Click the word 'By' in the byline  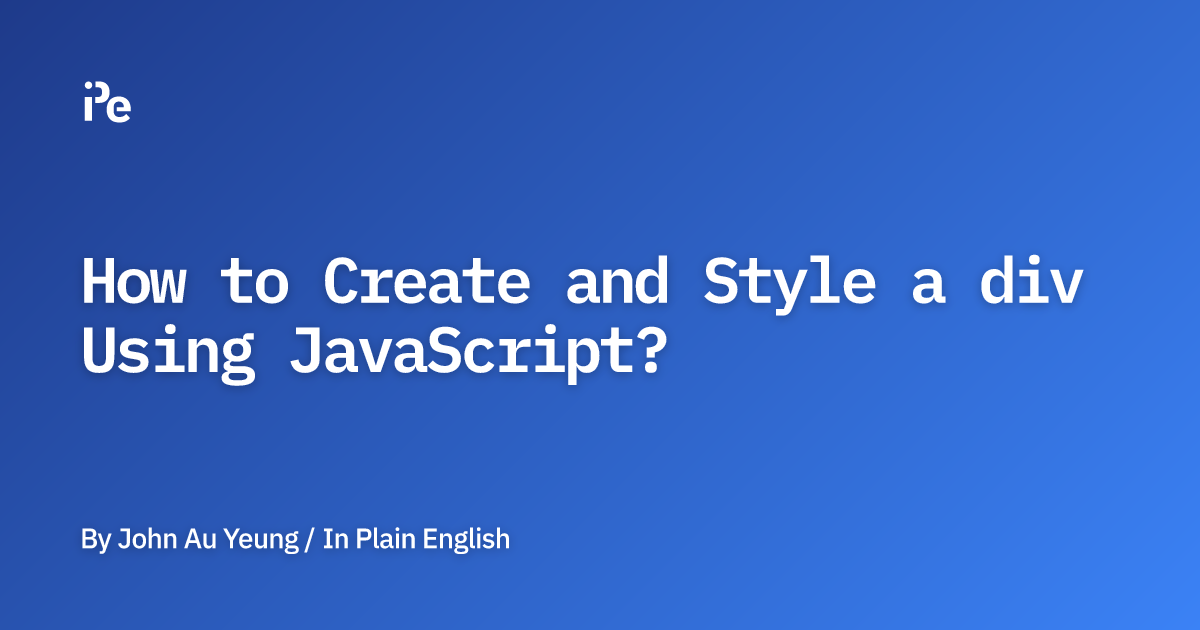click(95, 540)
